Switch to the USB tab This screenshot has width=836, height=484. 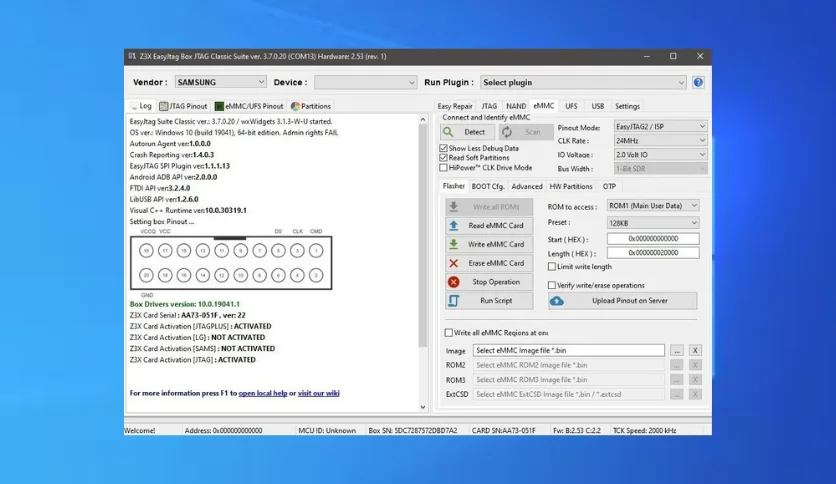598,106
